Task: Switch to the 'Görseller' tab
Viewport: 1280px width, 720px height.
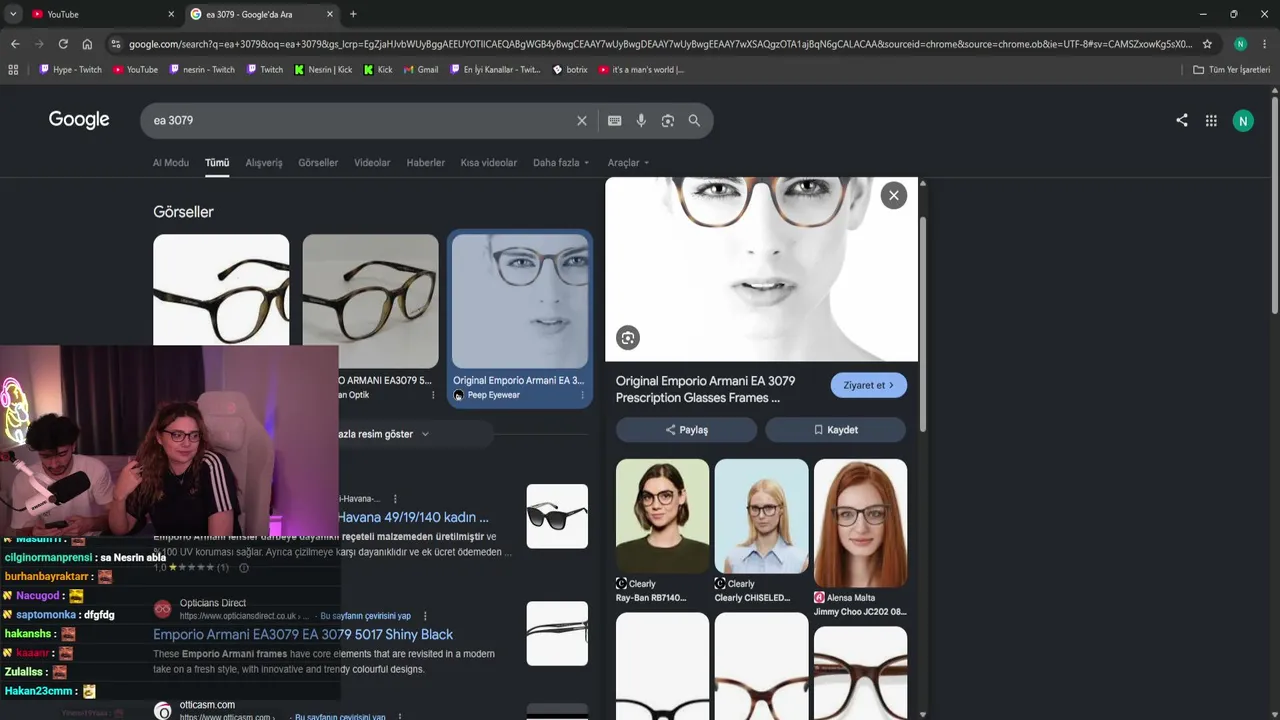Action: click(x=318, y=163)
